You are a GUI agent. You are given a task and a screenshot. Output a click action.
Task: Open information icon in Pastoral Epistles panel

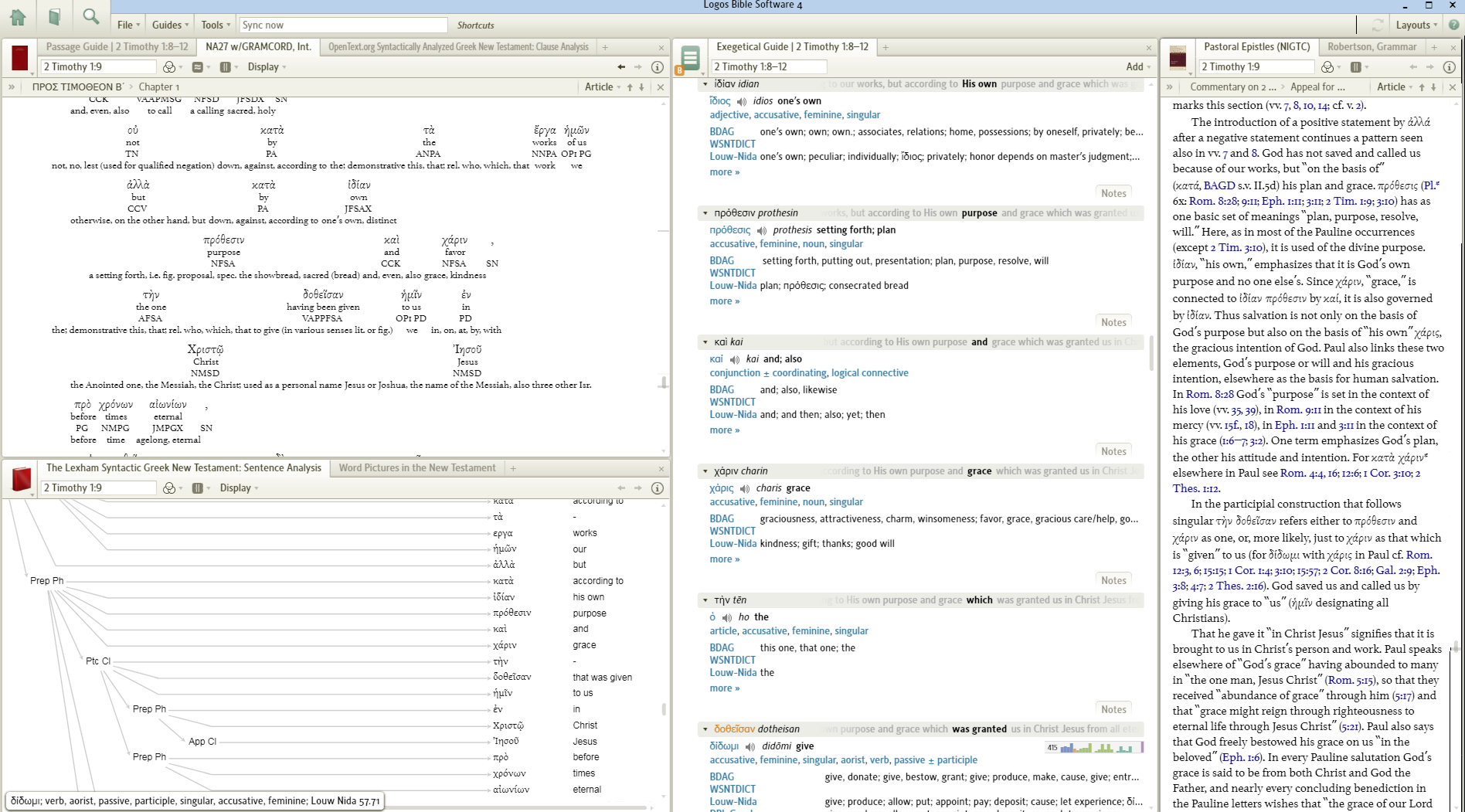click(1450, 67)
